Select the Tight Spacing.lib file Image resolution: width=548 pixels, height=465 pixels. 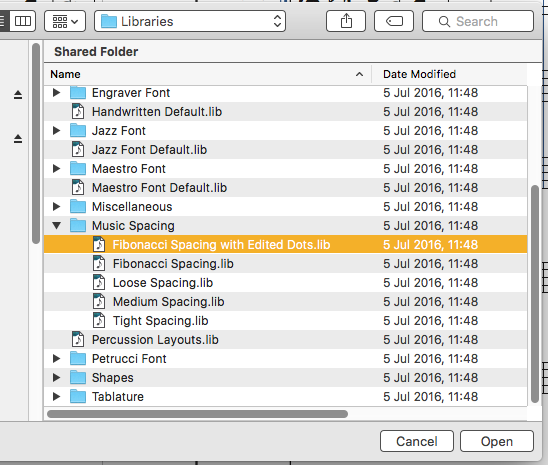pyautogui.click(x=286, y=321)
